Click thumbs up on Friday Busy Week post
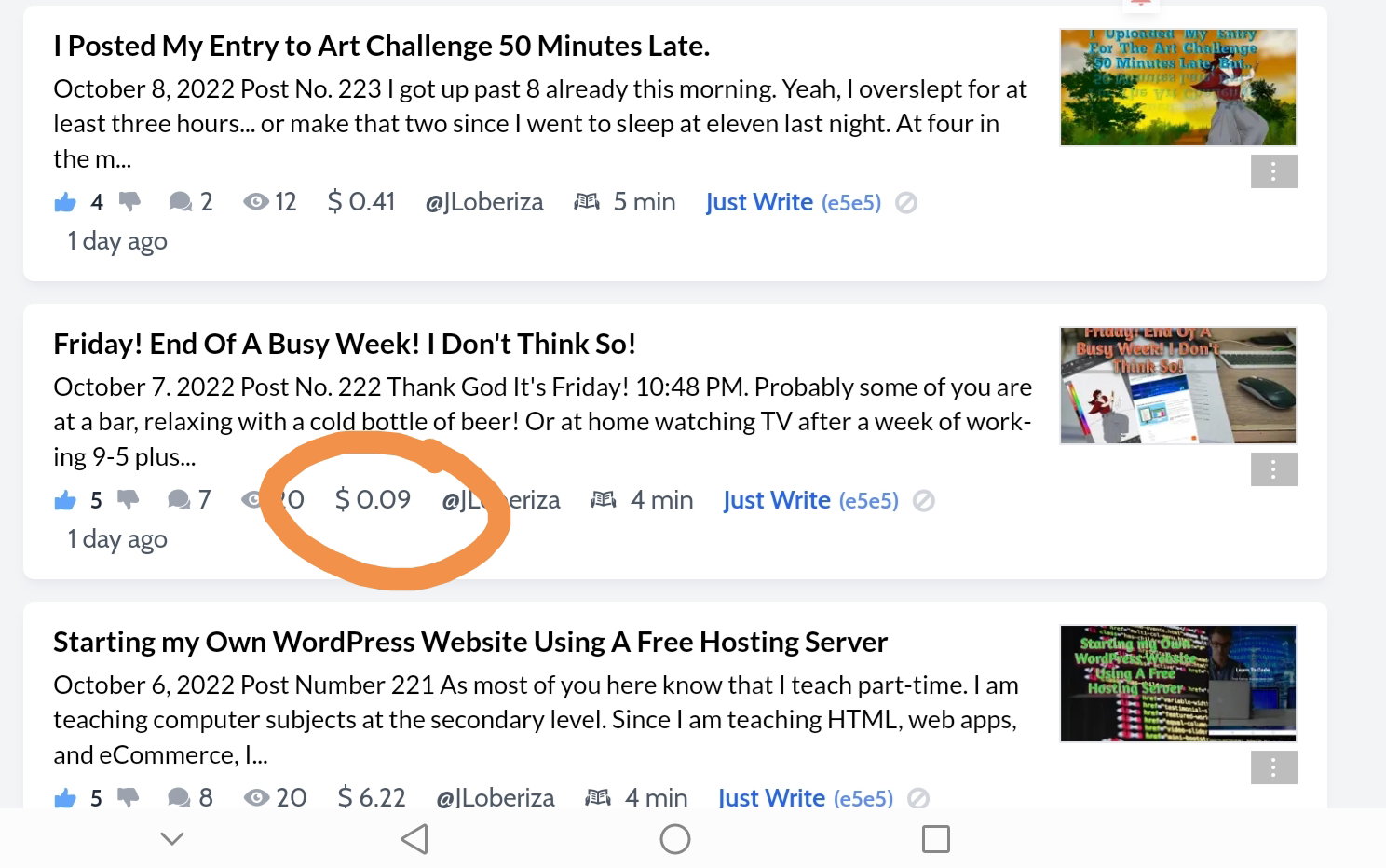This screenshot has height=868, width=1386. [65, 500]
